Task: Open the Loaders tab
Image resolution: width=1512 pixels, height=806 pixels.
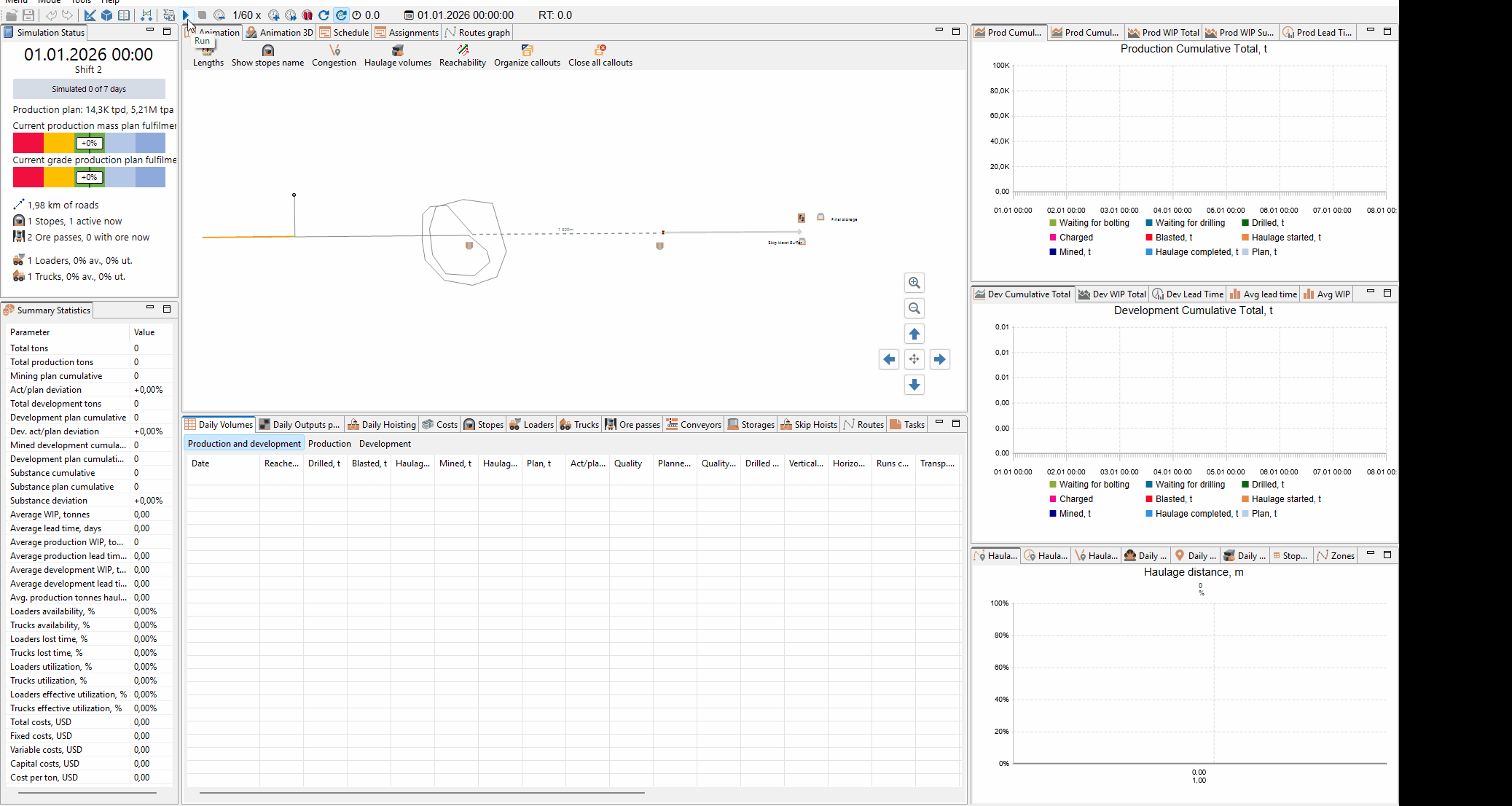Action: coord(532,424)
